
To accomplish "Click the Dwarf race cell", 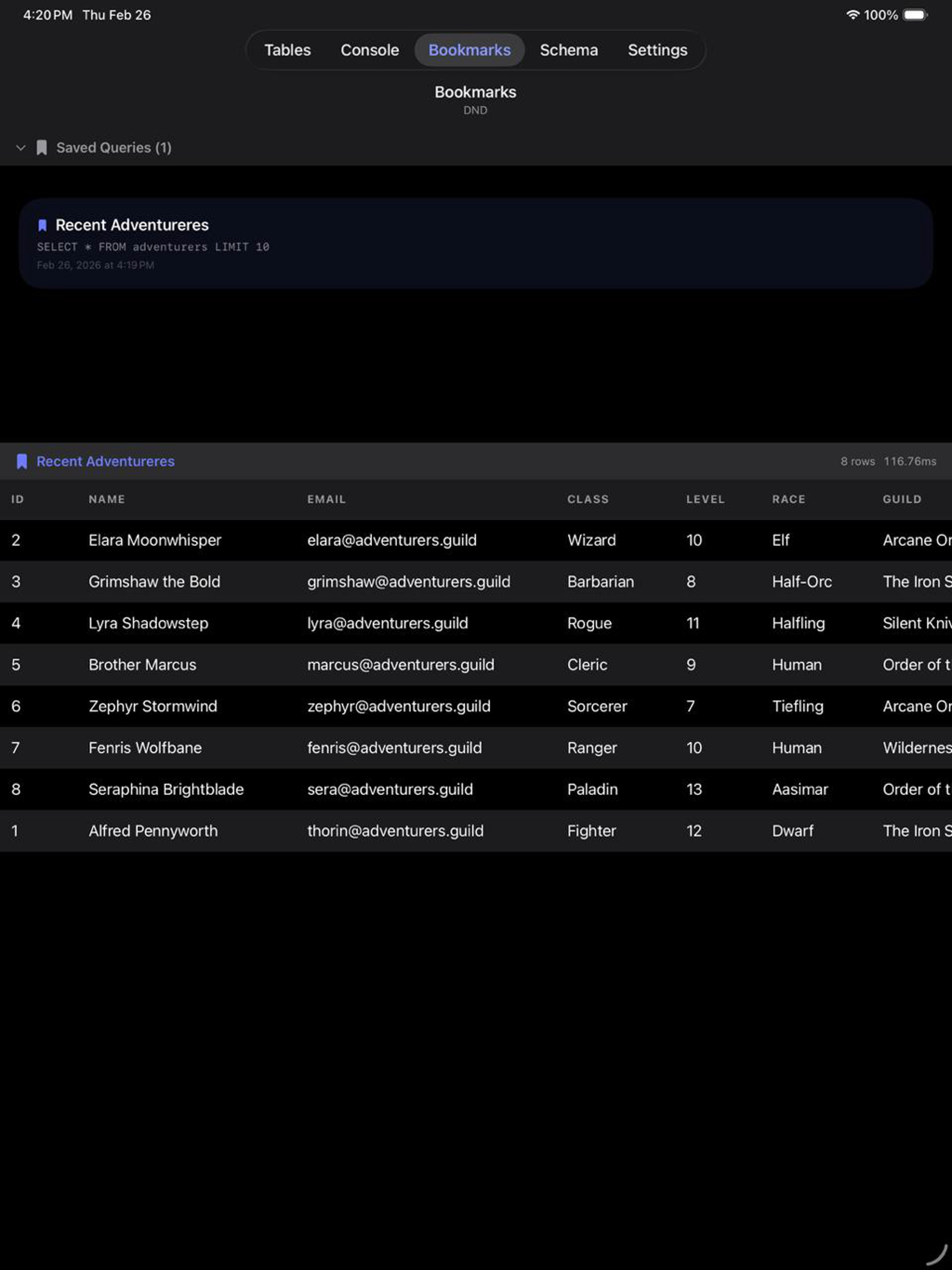I will point(792,830).
